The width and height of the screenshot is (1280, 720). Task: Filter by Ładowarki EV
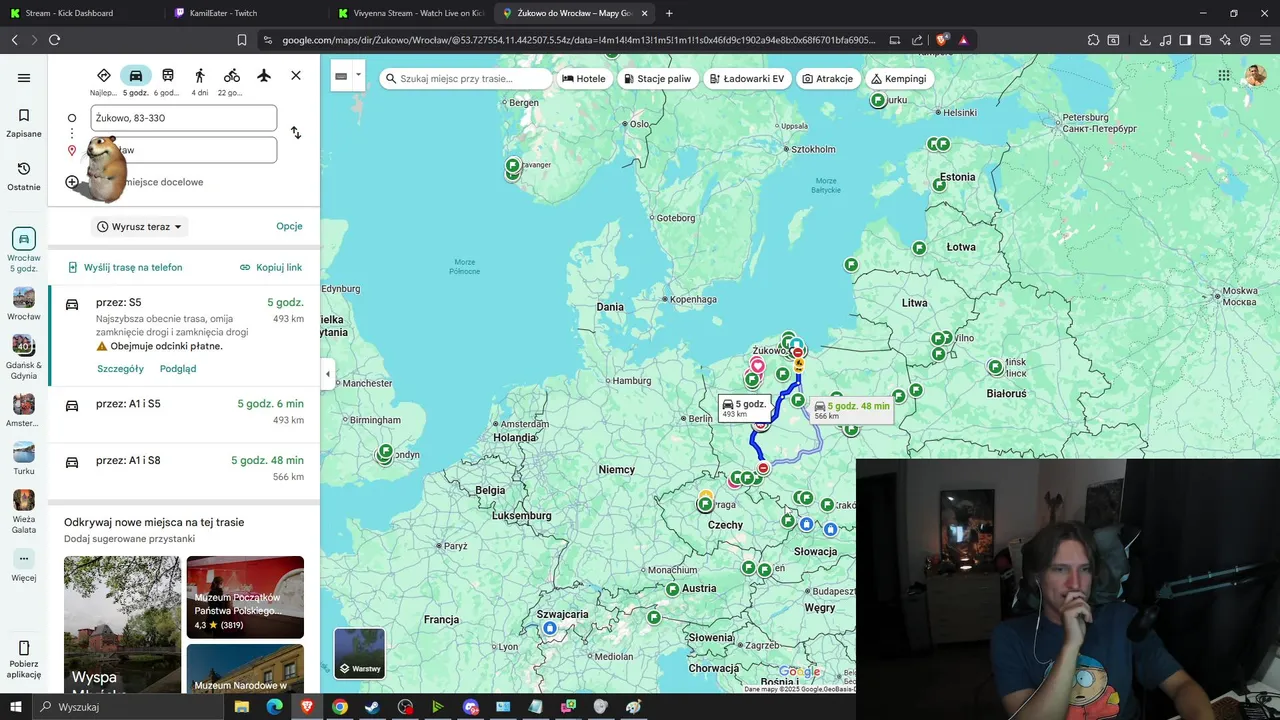[746, 79]
